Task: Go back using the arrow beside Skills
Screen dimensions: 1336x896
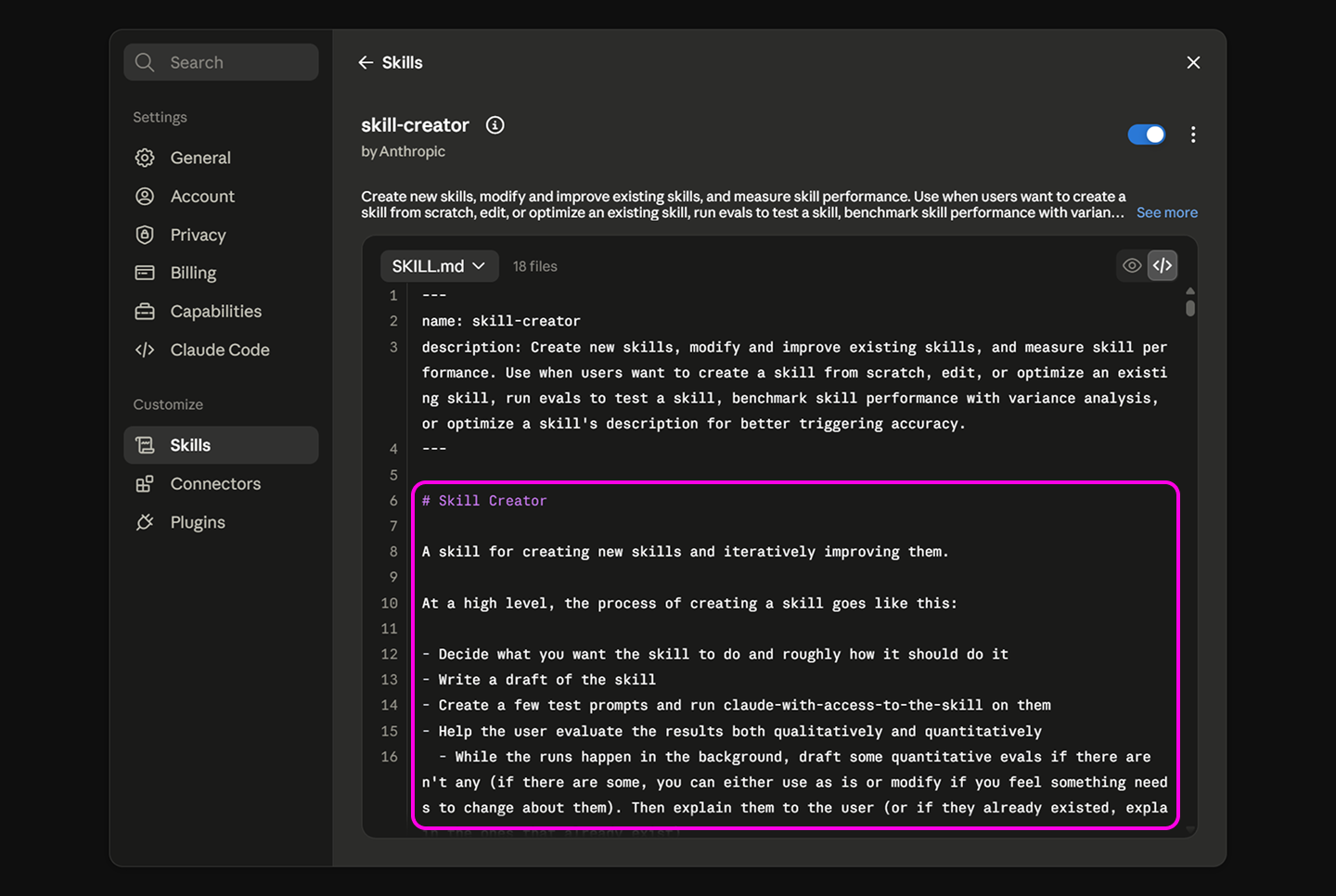Action: (366, 62)
